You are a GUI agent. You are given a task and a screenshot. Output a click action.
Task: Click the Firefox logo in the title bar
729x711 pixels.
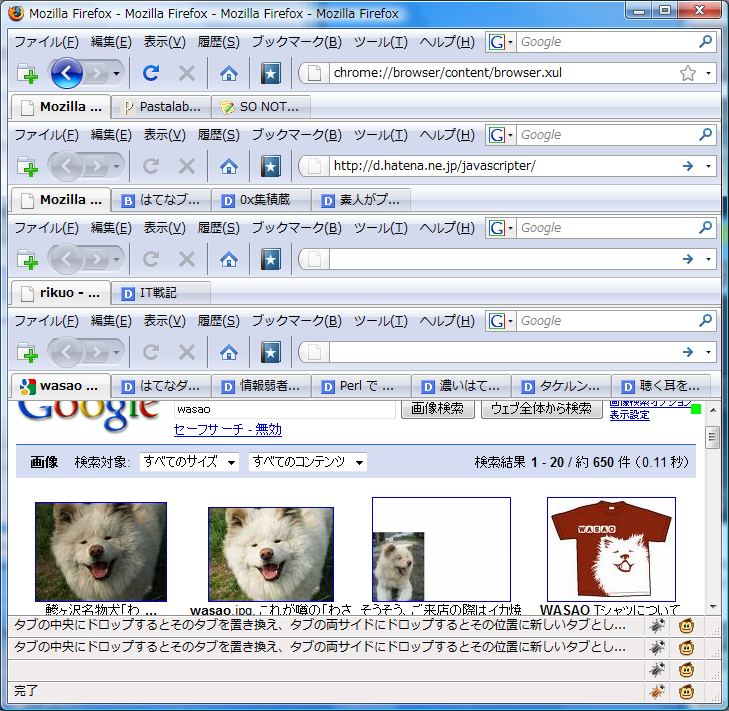[16, 13]
